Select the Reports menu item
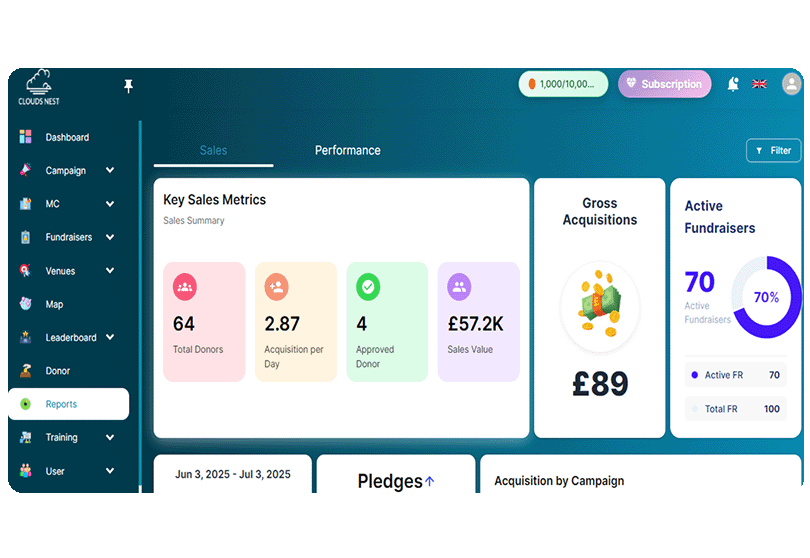Image resolution: width=810 pixels, height=558 pixels. pyautogui.click(x=68, y=404)
